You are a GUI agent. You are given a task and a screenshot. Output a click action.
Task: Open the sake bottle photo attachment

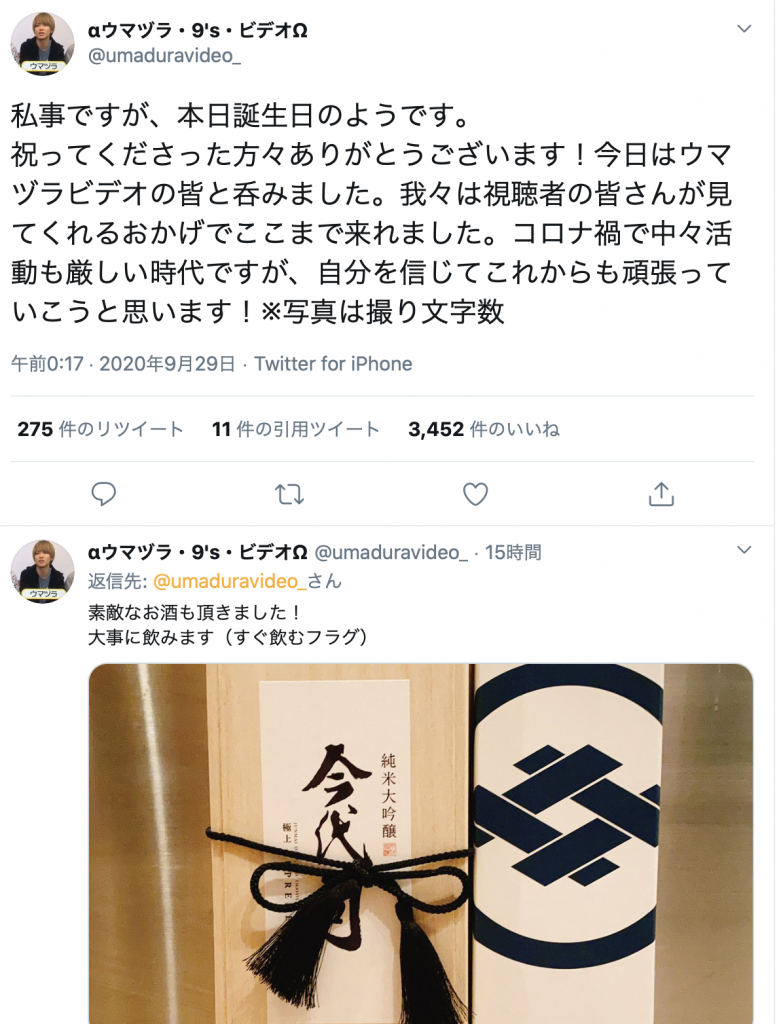tap(421, 844)
